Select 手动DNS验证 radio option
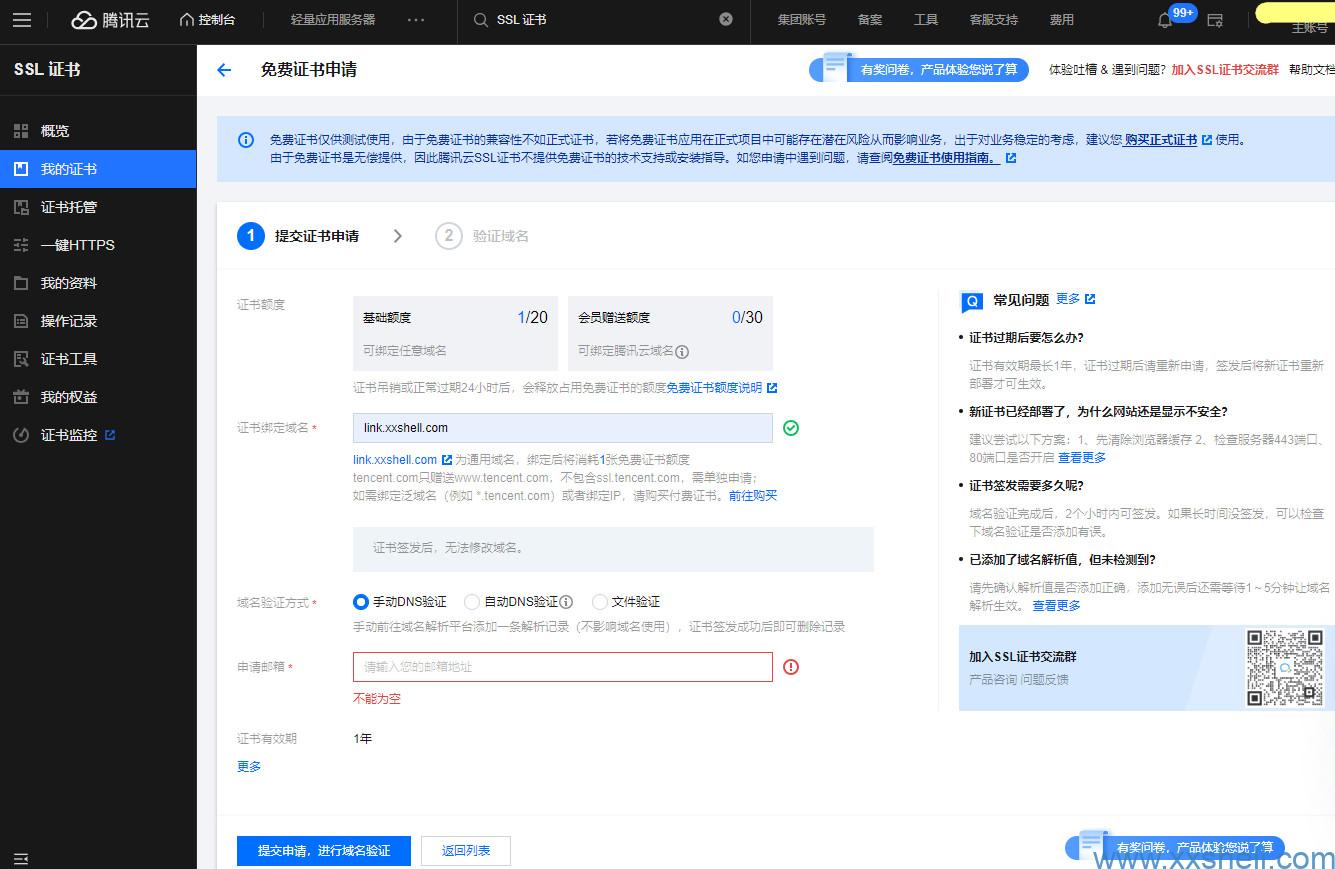Viewport: 1335px width, 869px height. click(x=361, y=602)
